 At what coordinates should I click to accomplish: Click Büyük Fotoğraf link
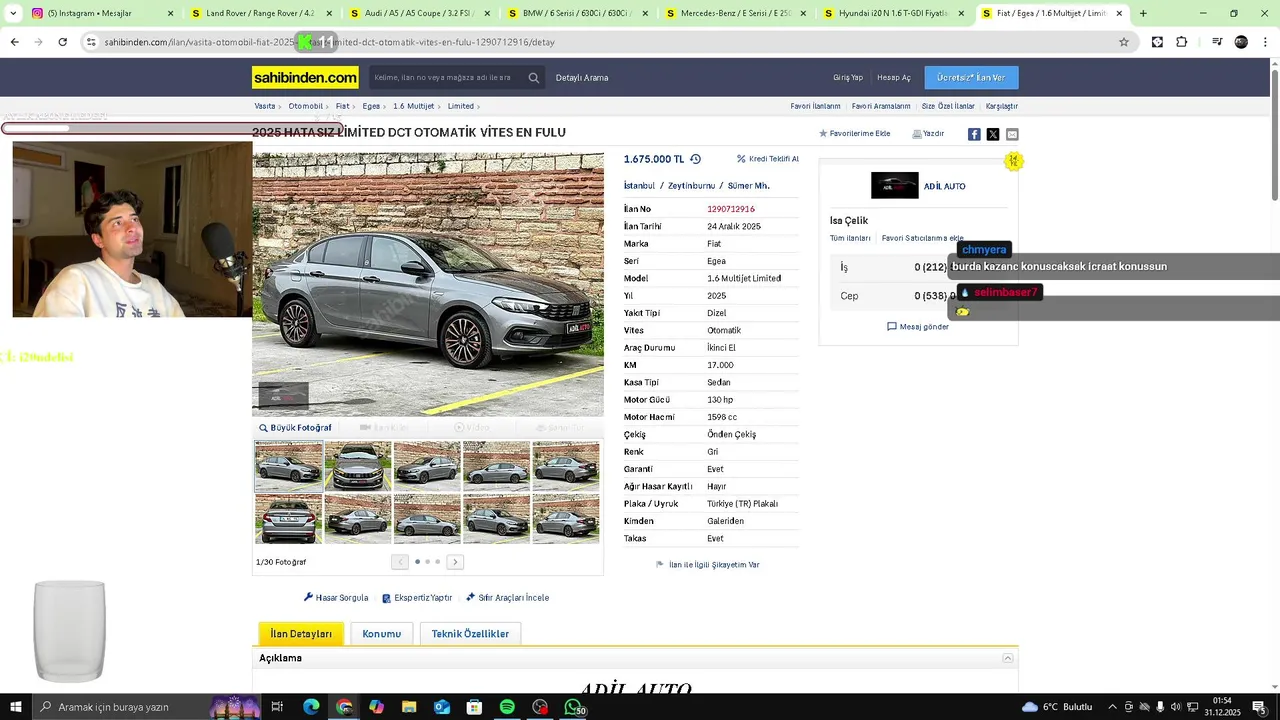tap(295, 428)
